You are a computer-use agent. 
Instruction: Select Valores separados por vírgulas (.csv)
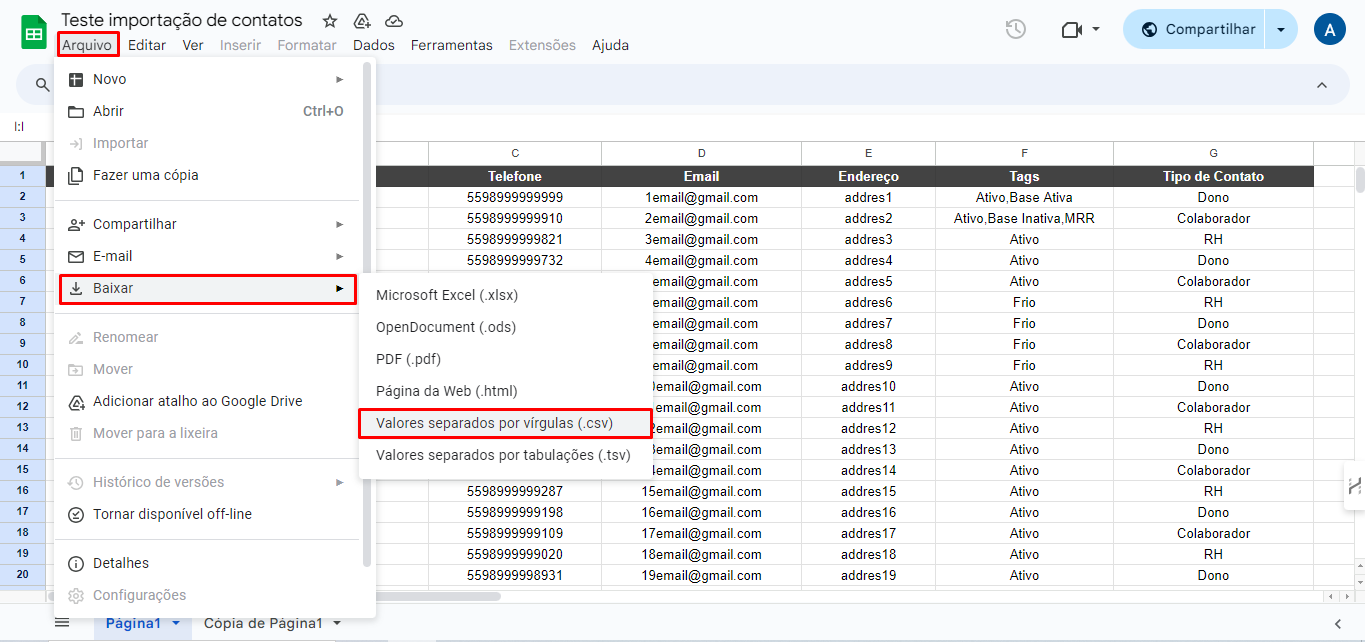click(x=494, y=423)
